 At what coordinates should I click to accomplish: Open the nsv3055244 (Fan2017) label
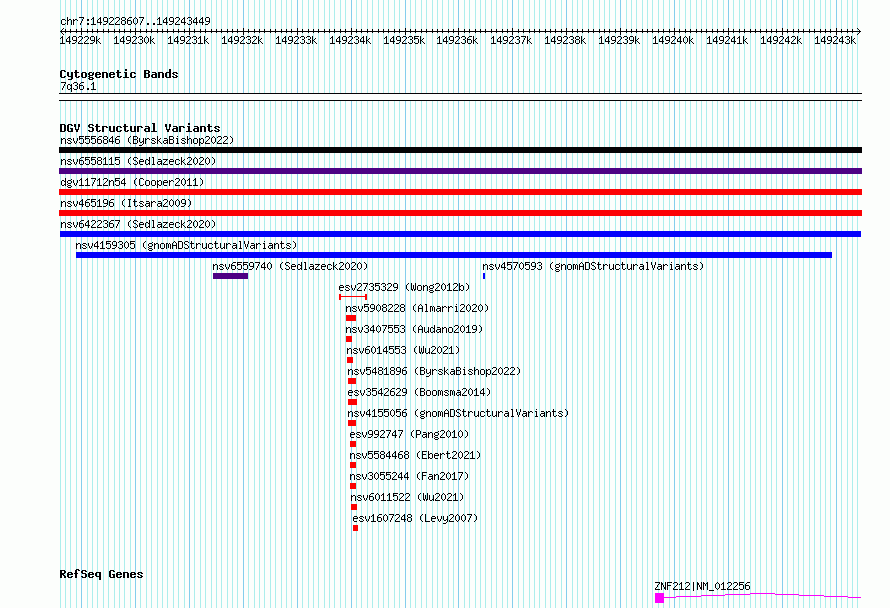409,476
